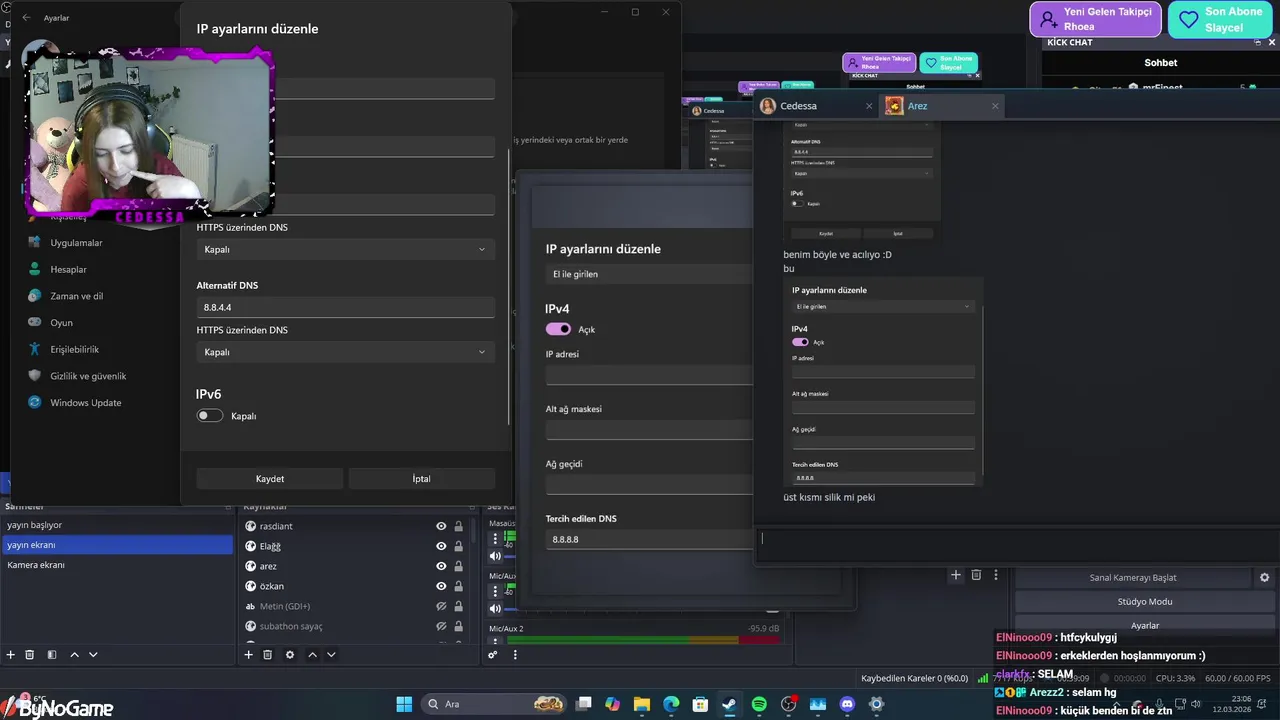Close the Cedessa chat tab
Image resolution: width=1280 pixels, height=720 pixels.
click(x=868, y=106)
